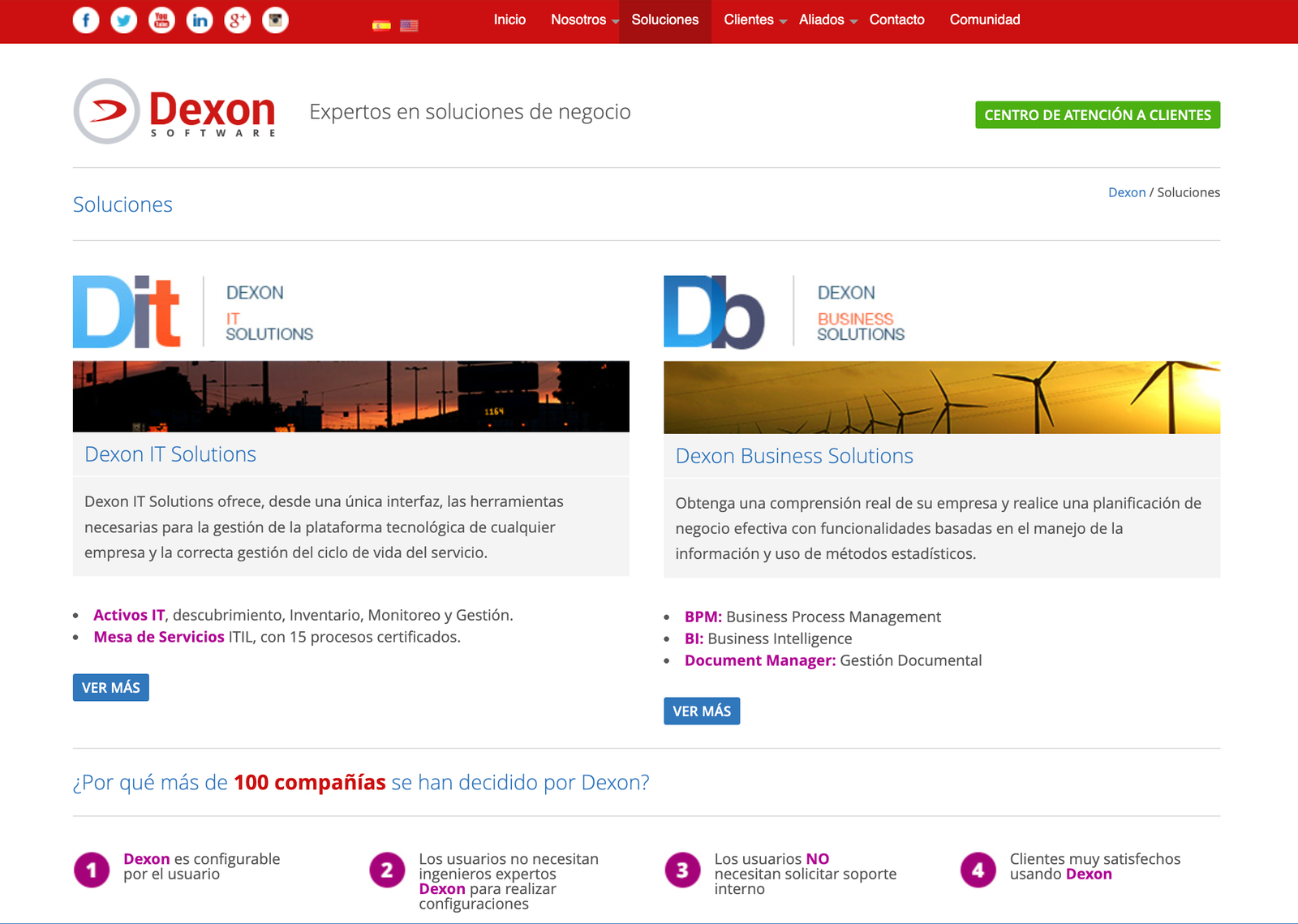Switch language with the US flag
The height and width of the screenshot is (924, 1298).
point(410,25)
